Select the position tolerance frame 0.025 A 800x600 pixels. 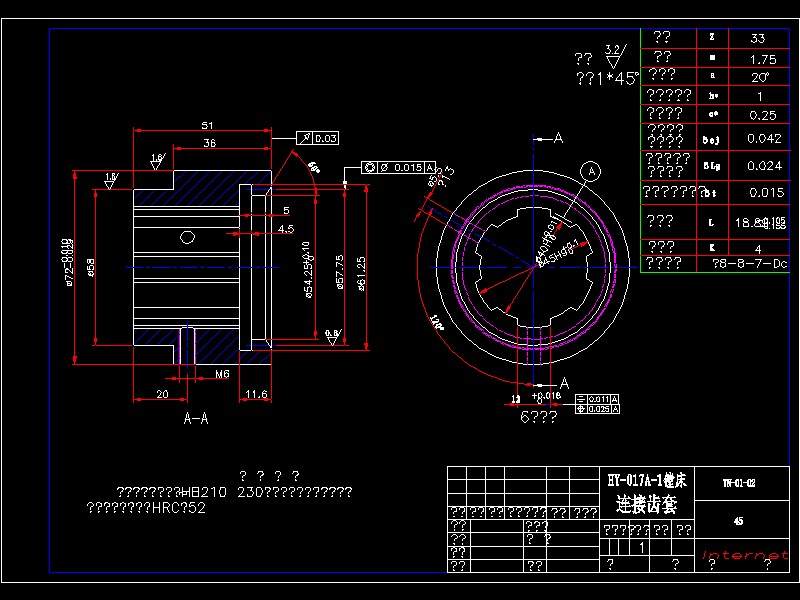coord(597,409)
